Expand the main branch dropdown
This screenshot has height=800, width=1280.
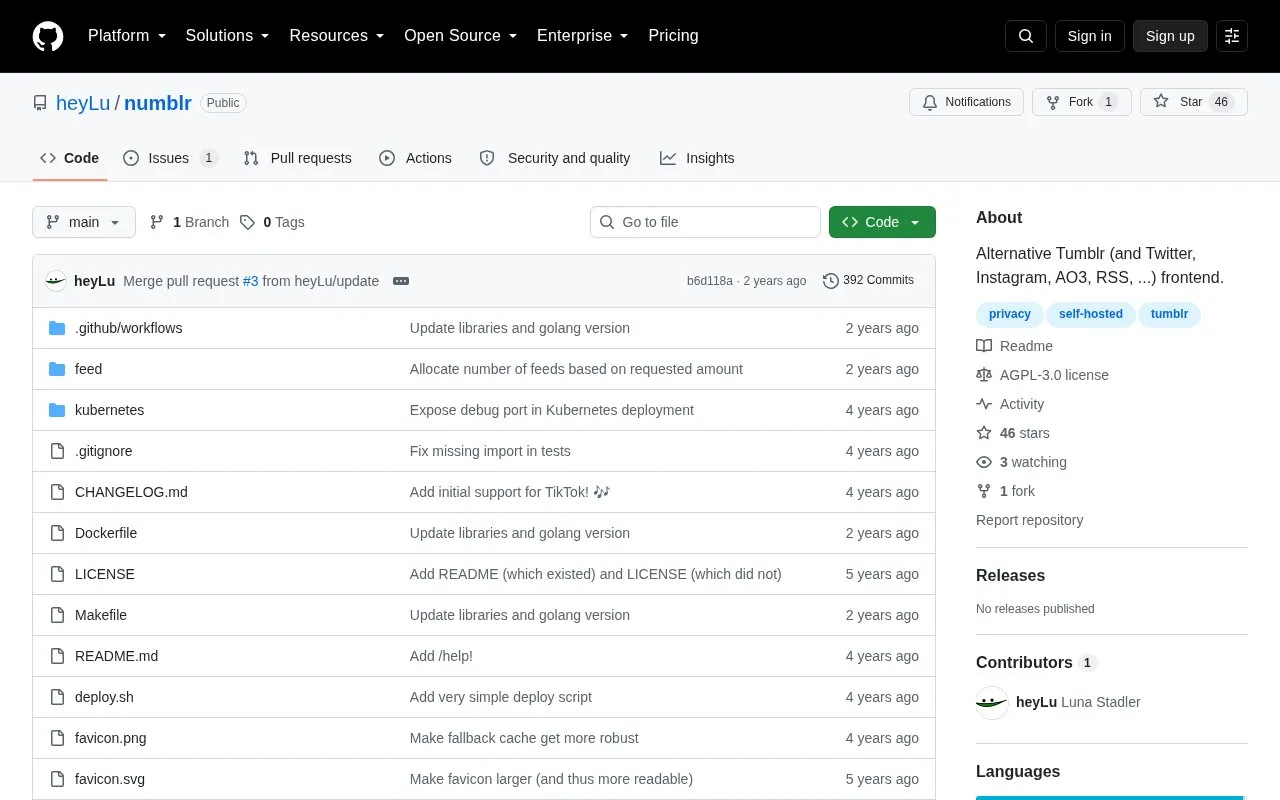(x=84, y=222)
